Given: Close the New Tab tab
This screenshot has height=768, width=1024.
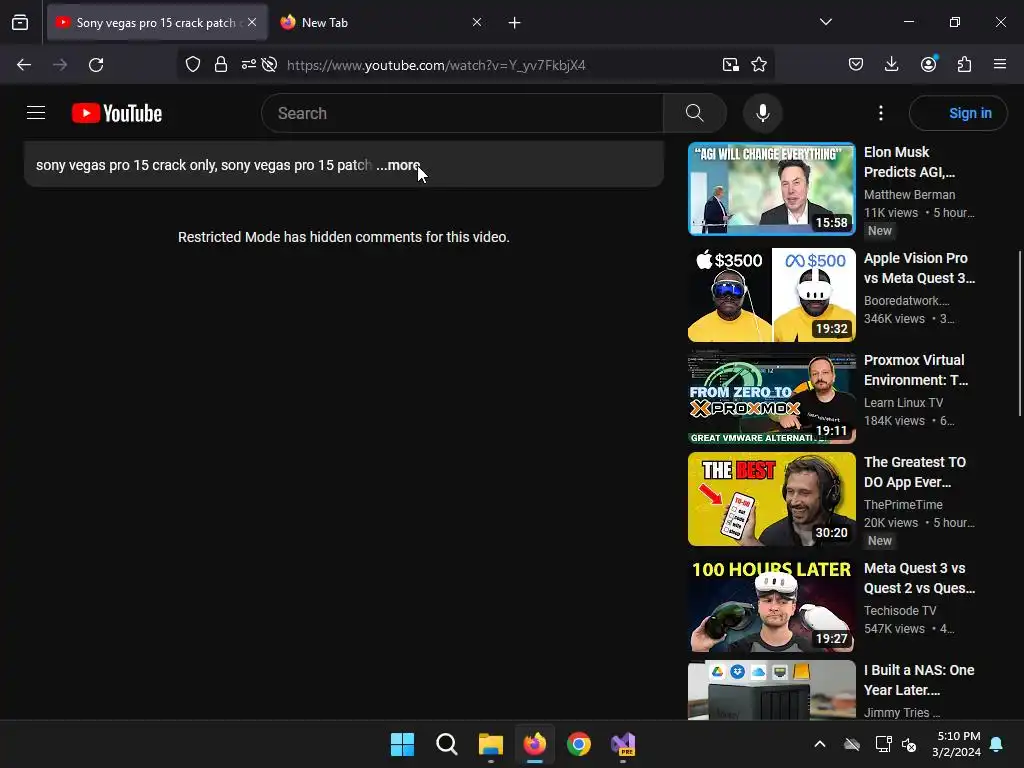Looking at the screenshot, I should 477,22.
